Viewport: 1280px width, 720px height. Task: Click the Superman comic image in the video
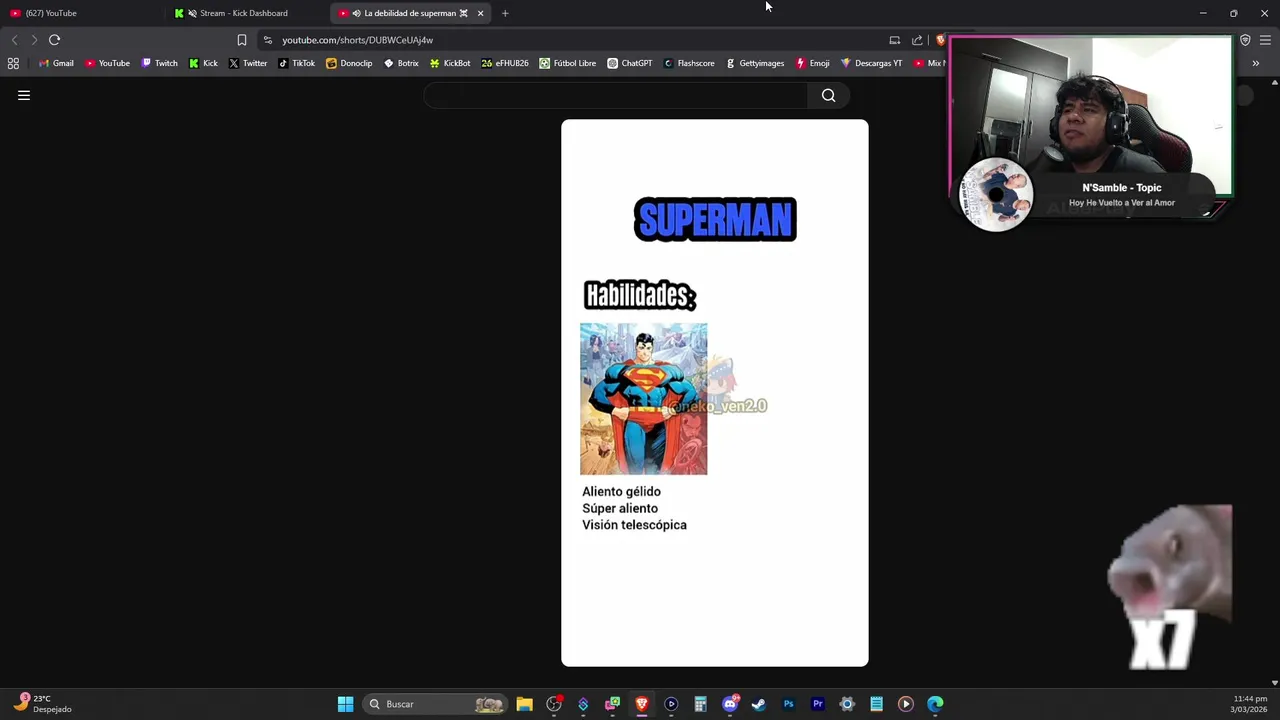coord(643,399)
